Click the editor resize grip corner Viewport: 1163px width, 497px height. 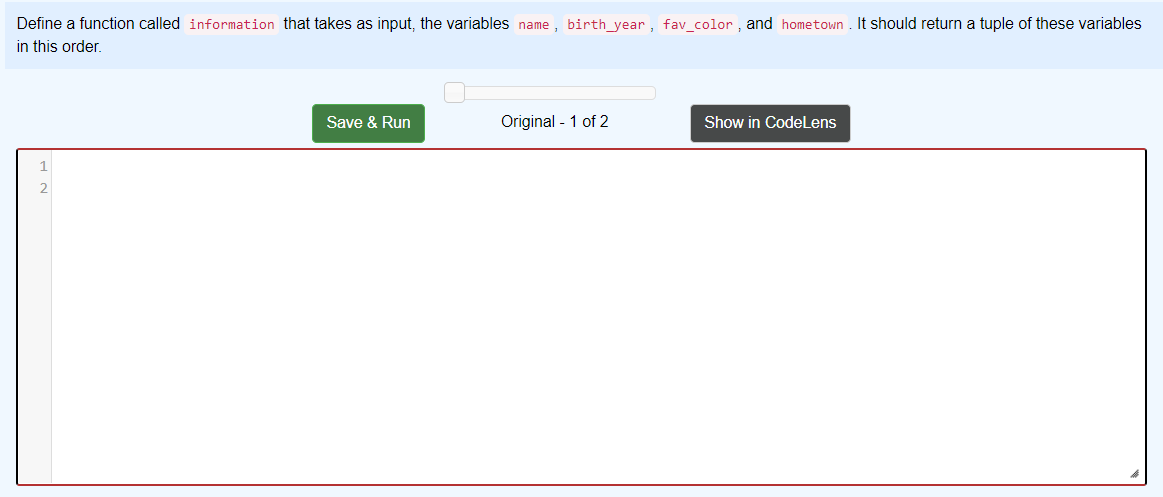pyautogui.click(x=1134, y=473)
